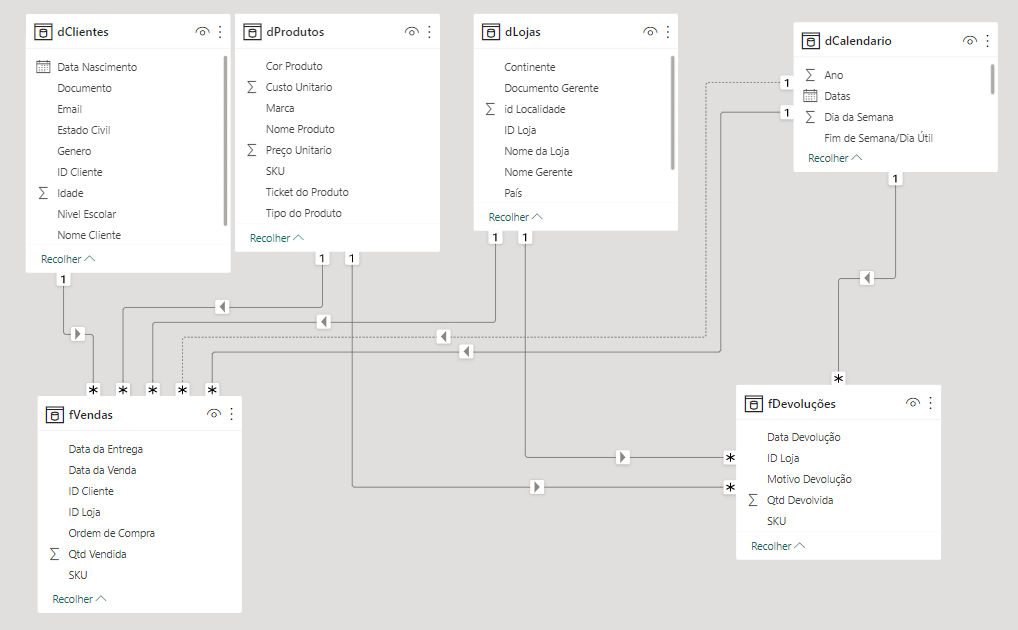Open more options menu for dLojas

pos(668,32)
